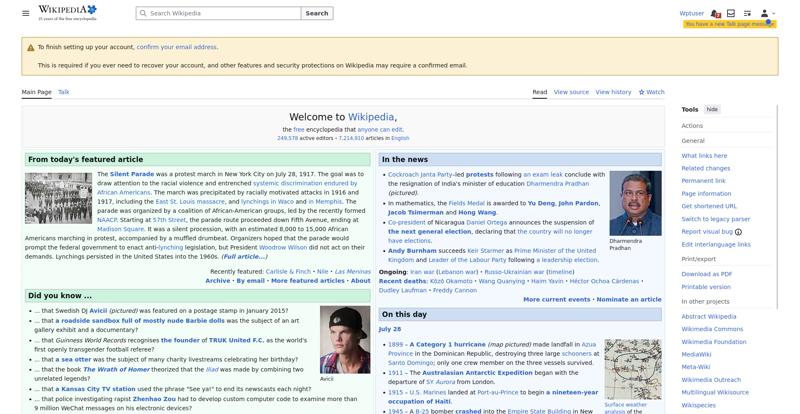Click the Full article link

tap(244, 256)
